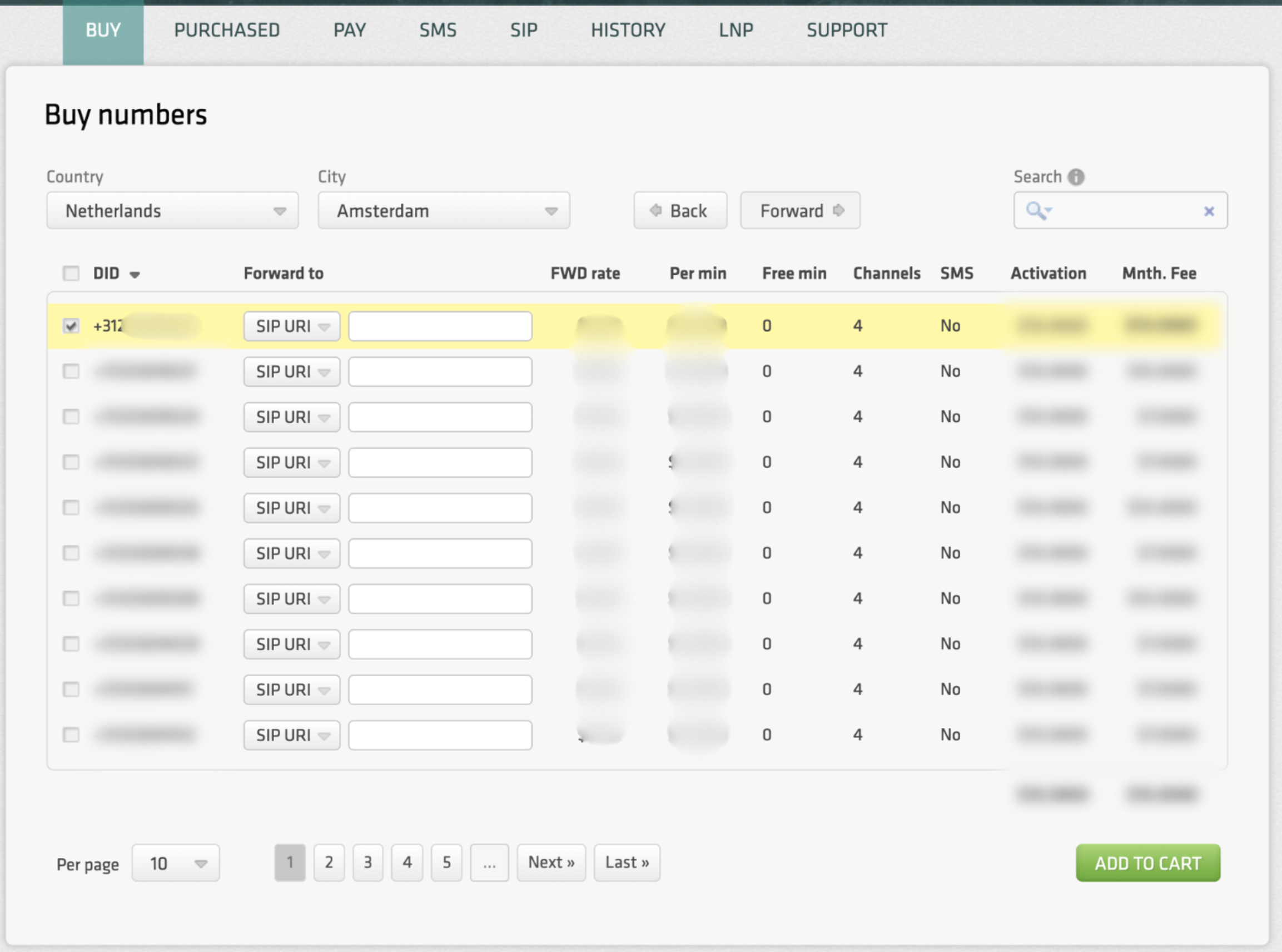
Task: Clear search with the X icon
Action: tap(1209, 211)
